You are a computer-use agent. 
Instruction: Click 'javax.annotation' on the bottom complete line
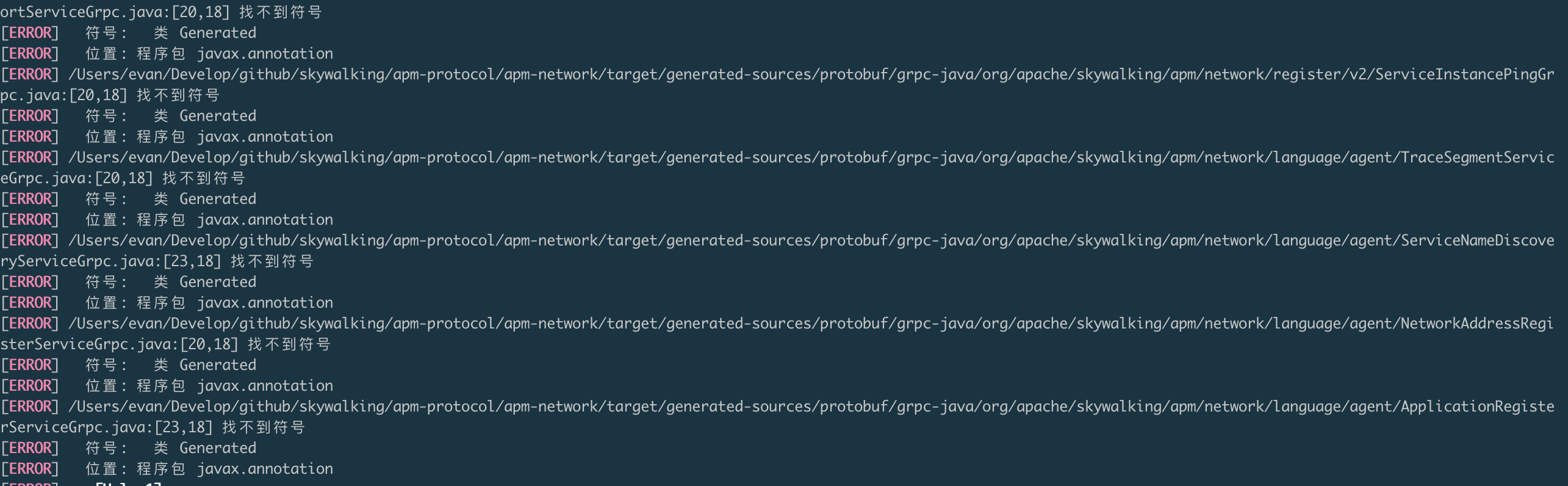(265, 469)
